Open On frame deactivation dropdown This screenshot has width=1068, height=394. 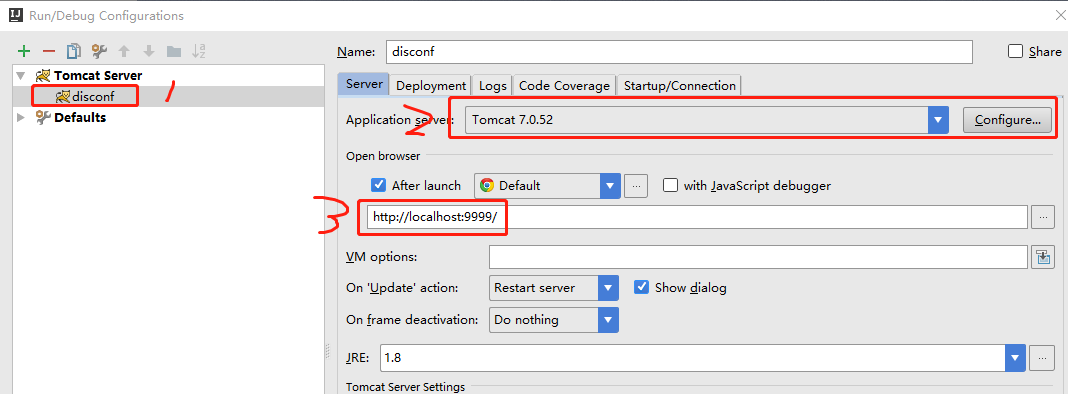tap(554, 320)
